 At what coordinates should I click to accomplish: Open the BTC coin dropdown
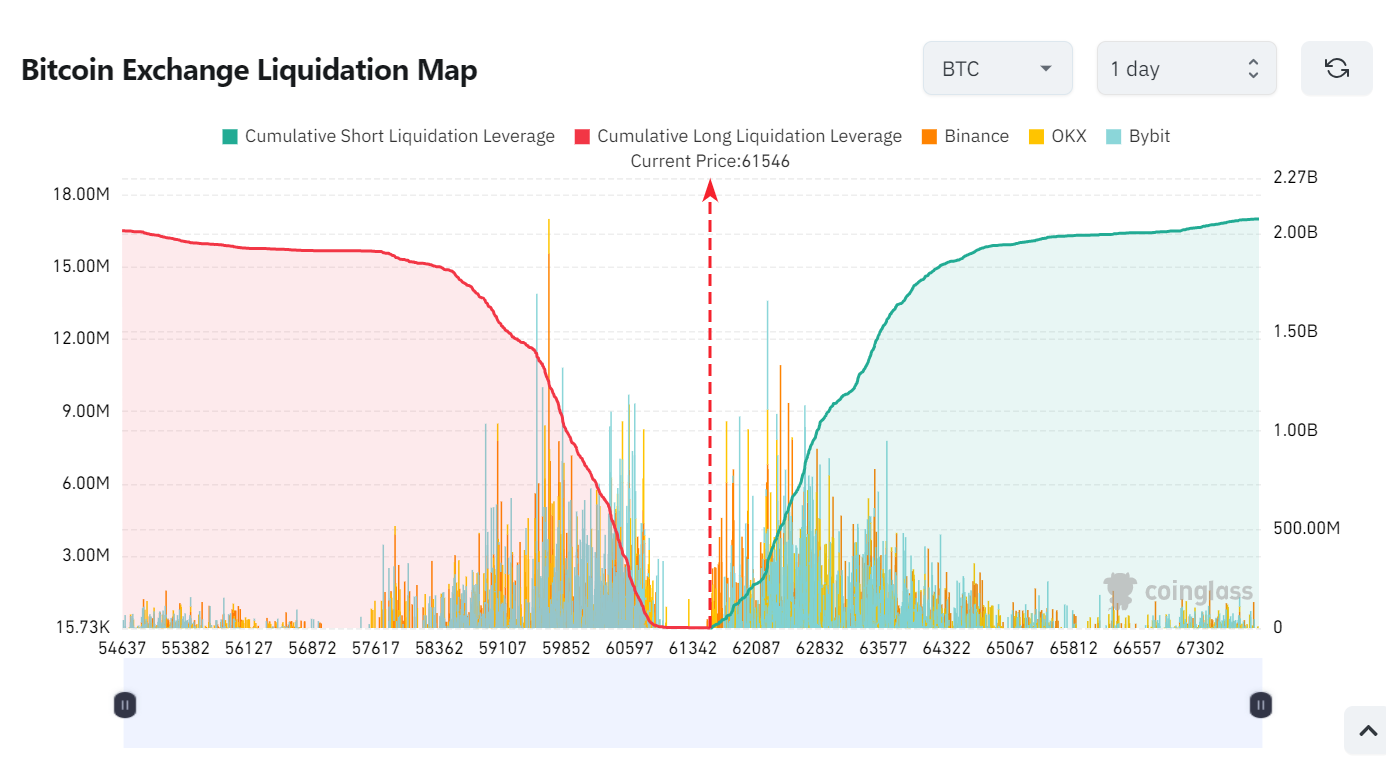[x=997, y=68]
